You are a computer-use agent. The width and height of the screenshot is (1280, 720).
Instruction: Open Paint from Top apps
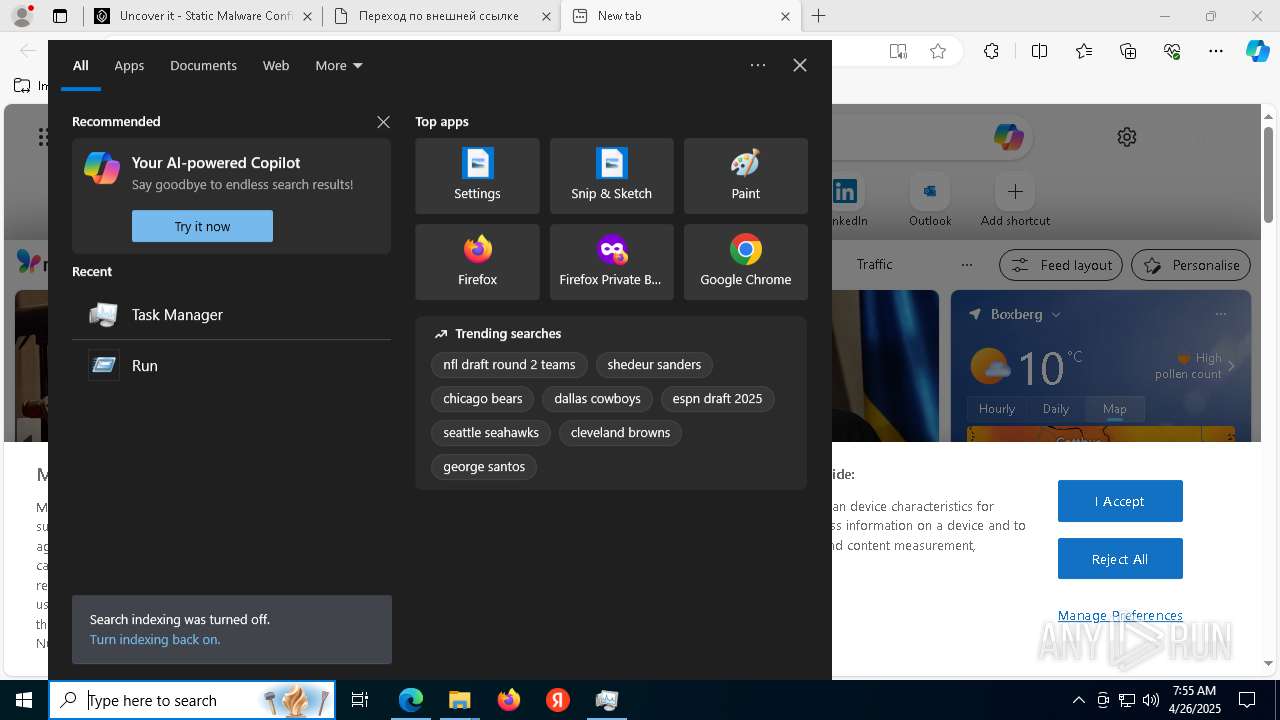pos(745,176)
